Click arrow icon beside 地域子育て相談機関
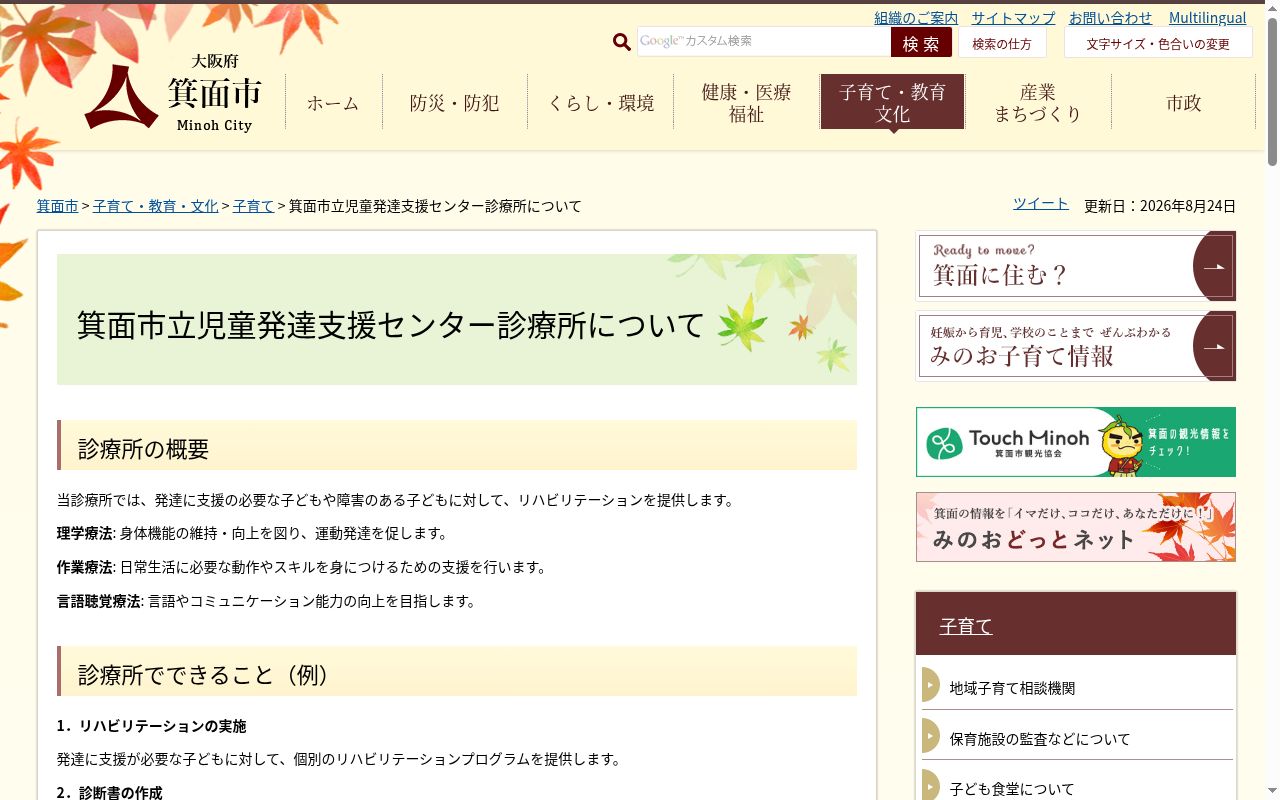This screenshot has width=1280, height=800. coord(931,686)
